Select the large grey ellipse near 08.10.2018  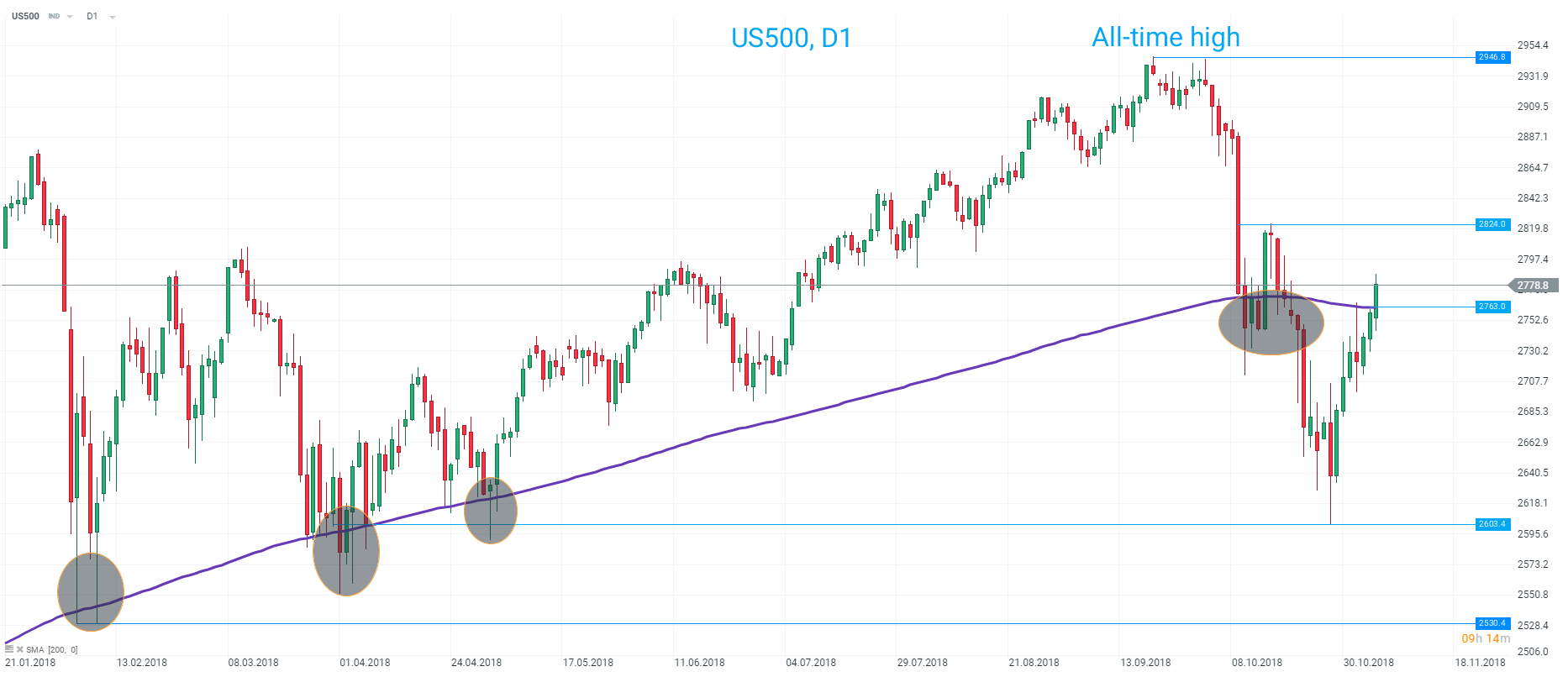tap(1271, 323)
